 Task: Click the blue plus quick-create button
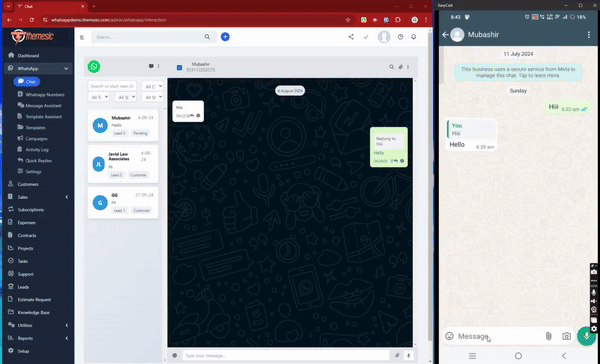tap(225, 37)
